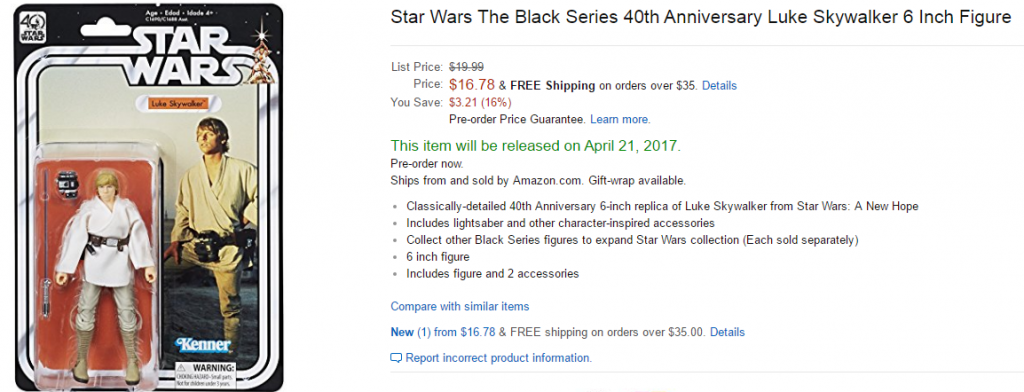Click the 40th anniversary emblem on the package corner
1024x392 pixels.
coord(31,25)
